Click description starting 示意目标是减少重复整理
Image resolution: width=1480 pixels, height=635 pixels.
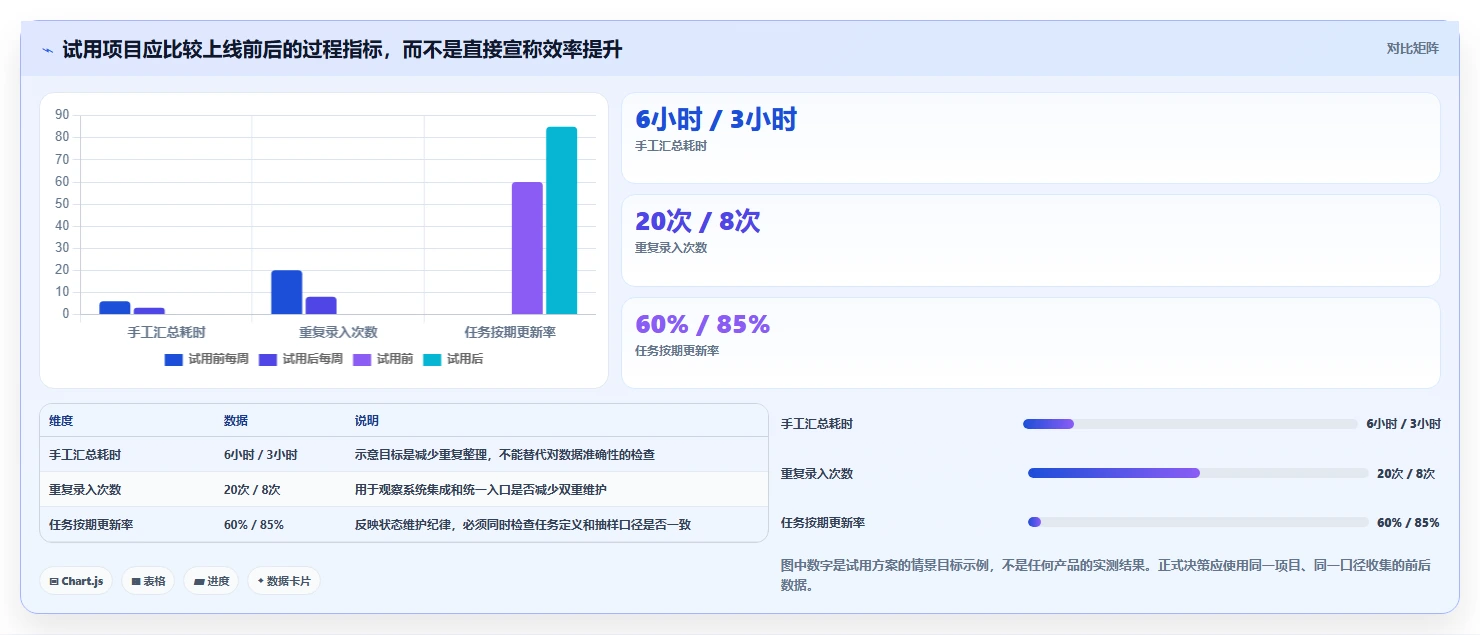[505, 455]
